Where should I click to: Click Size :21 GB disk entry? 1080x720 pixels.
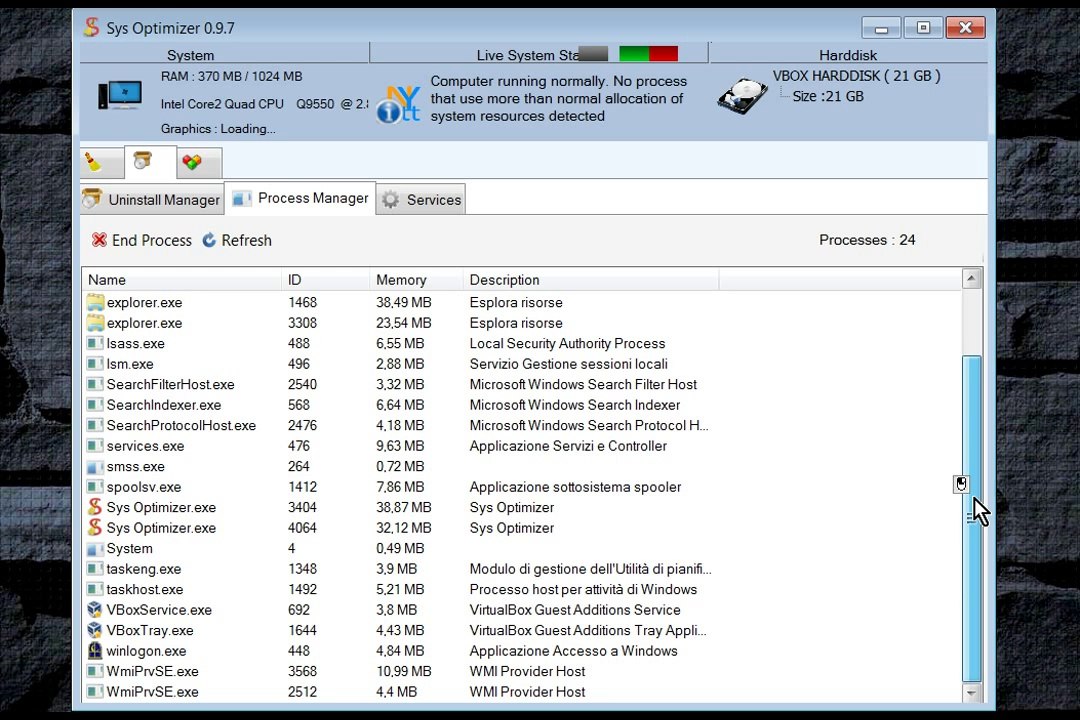pyautogui.click(x=827, y=96)
